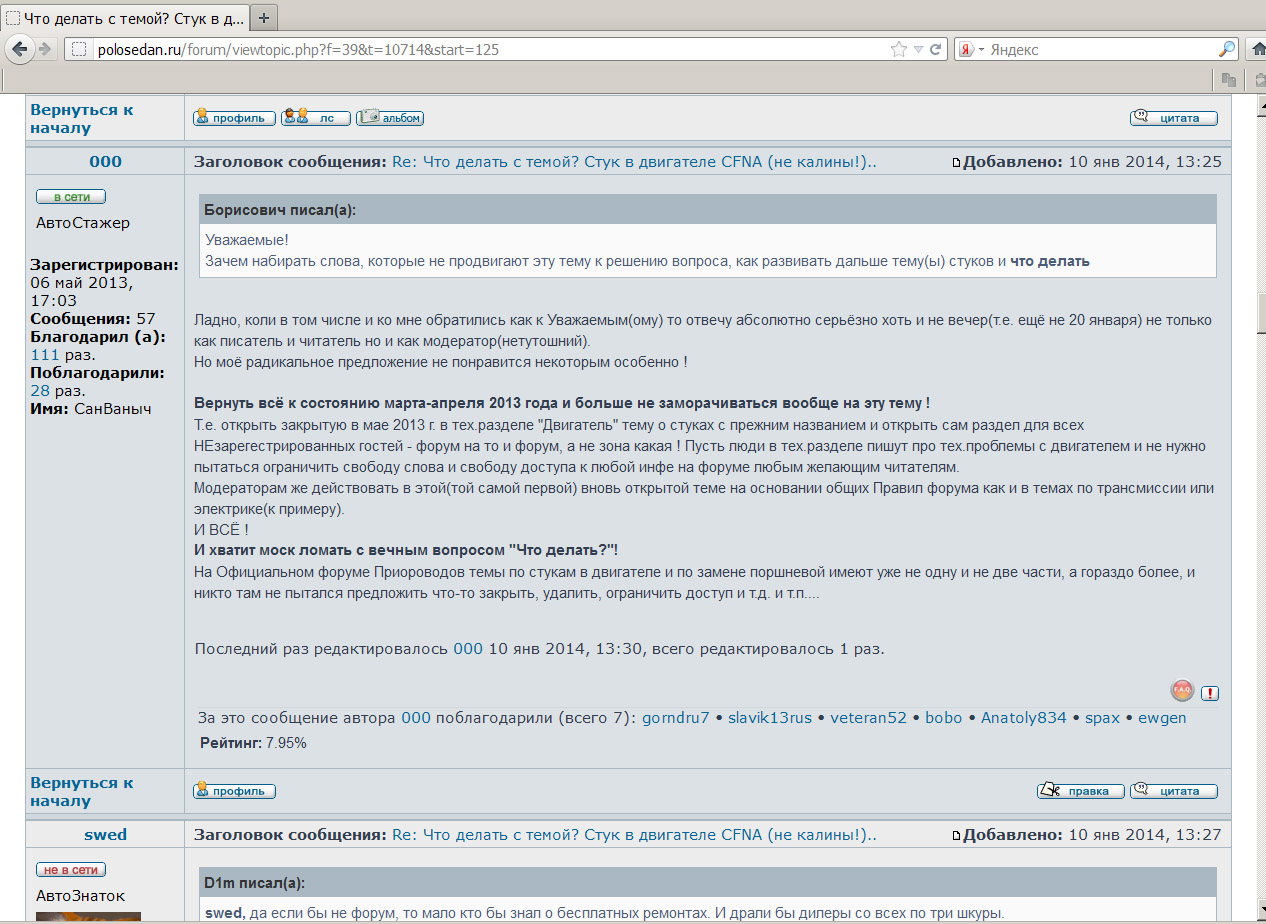Click the small post icon beside swed's 'Добавлено' date
Screen dimensions: 1266x924
956,836
